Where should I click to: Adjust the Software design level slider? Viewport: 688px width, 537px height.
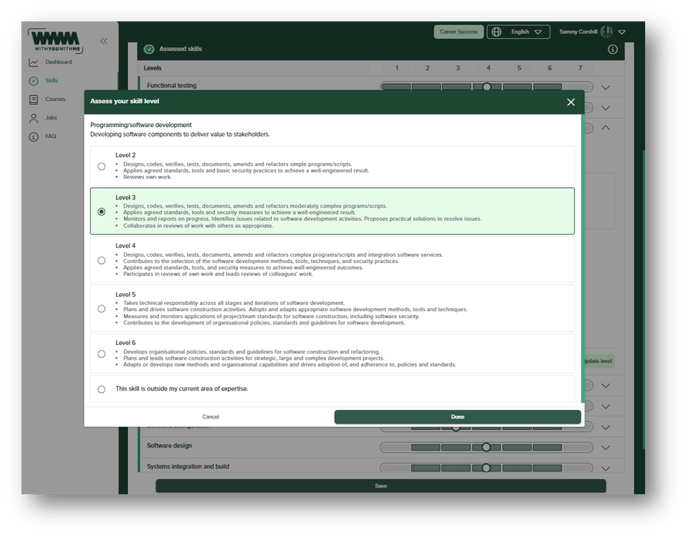pos(487,447)
